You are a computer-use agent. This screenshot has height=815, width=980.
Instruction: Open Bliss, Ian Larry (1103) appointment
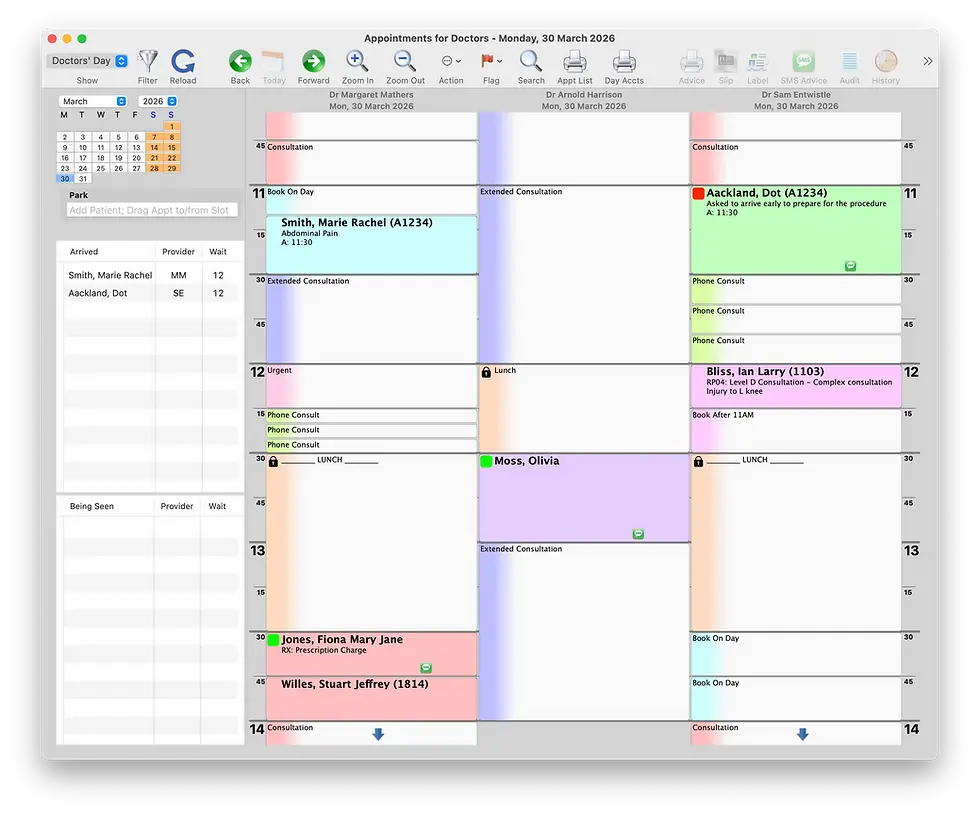(x=796, y=386)
